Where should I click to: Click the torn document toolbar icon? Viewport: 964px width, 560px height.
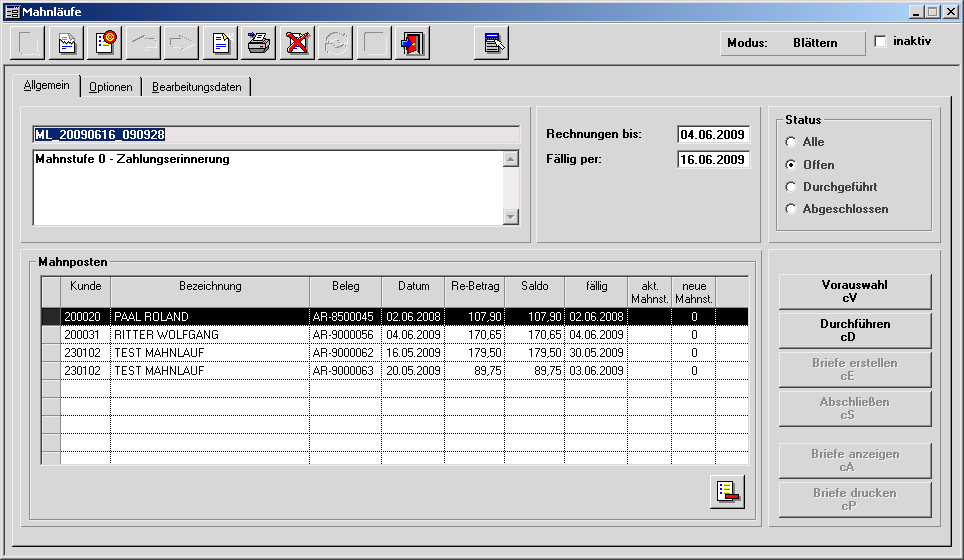(x=67, y=43)
